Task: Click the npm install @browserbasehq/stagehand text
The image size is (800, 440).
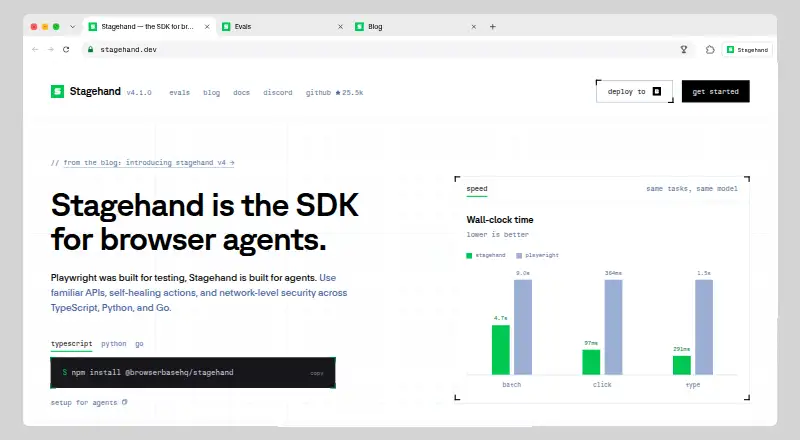Action: [x=153, y=373]
